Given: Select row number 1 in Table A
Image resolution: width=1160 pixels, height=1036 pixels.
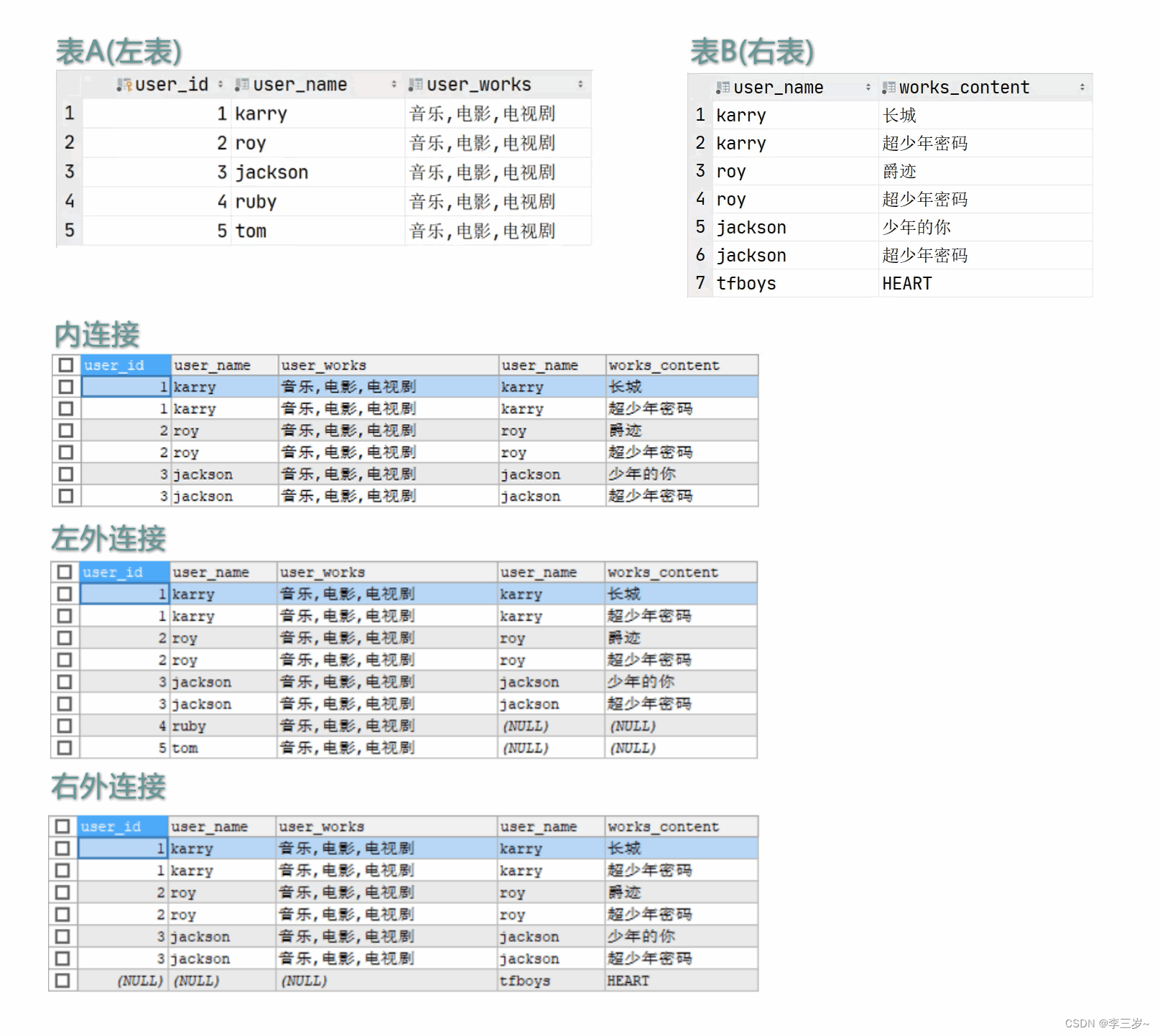Looking at the screenshot, I should 70,114.
